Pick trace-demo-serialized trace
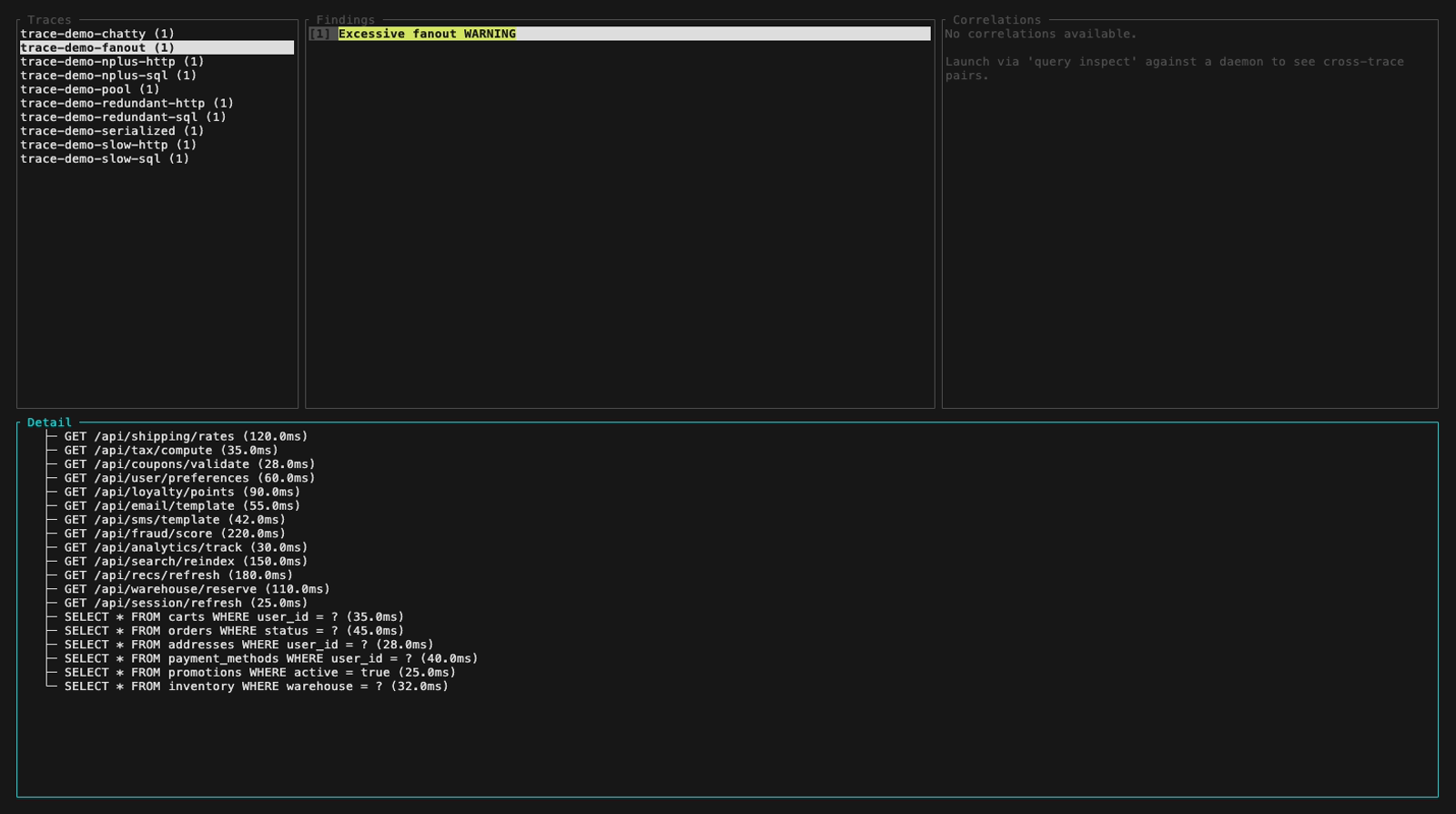Viewport: 1456px width, 814px height. click(x=112, y=131)
